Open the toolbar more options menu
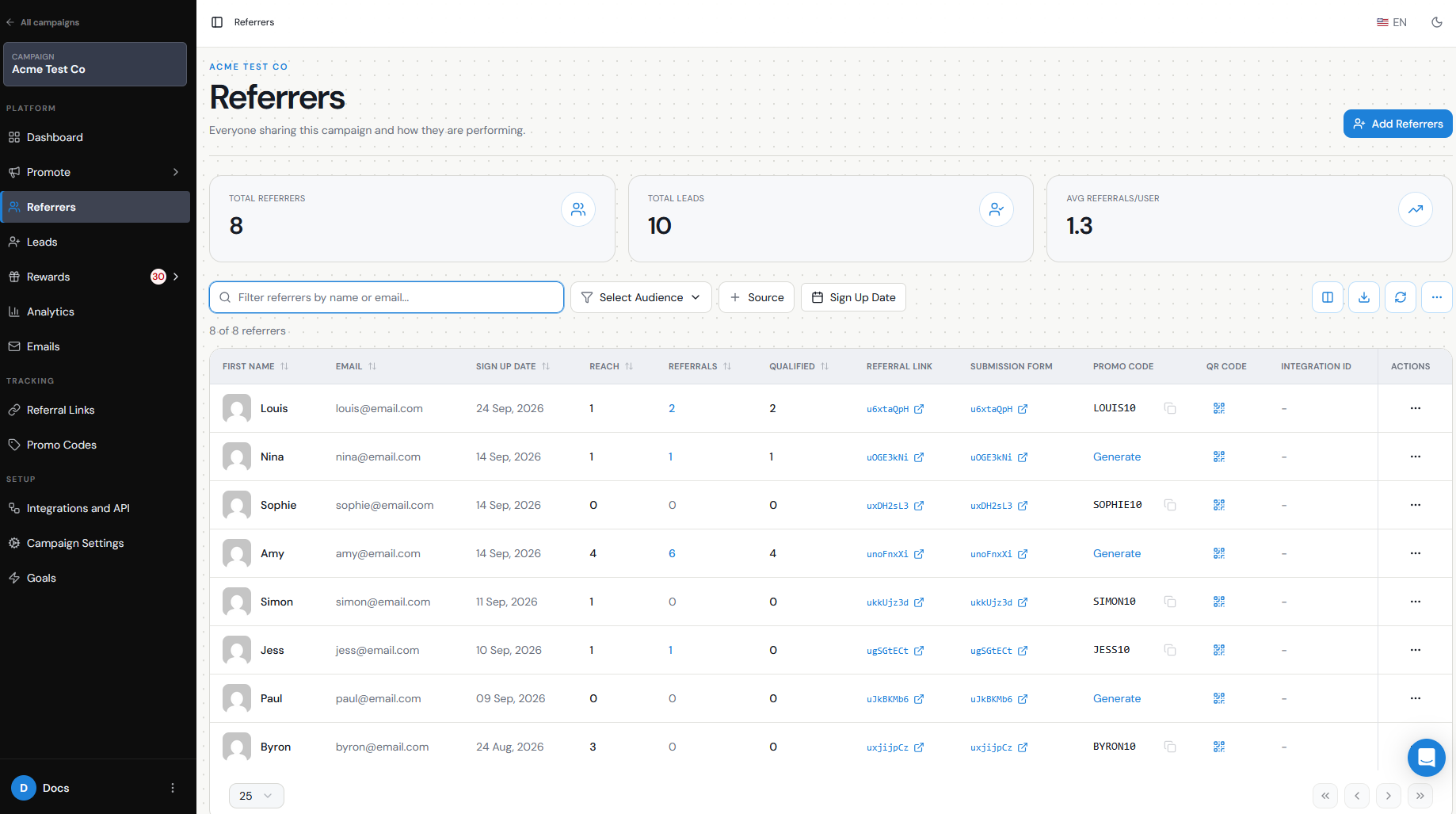 [x=1437, y=297]
